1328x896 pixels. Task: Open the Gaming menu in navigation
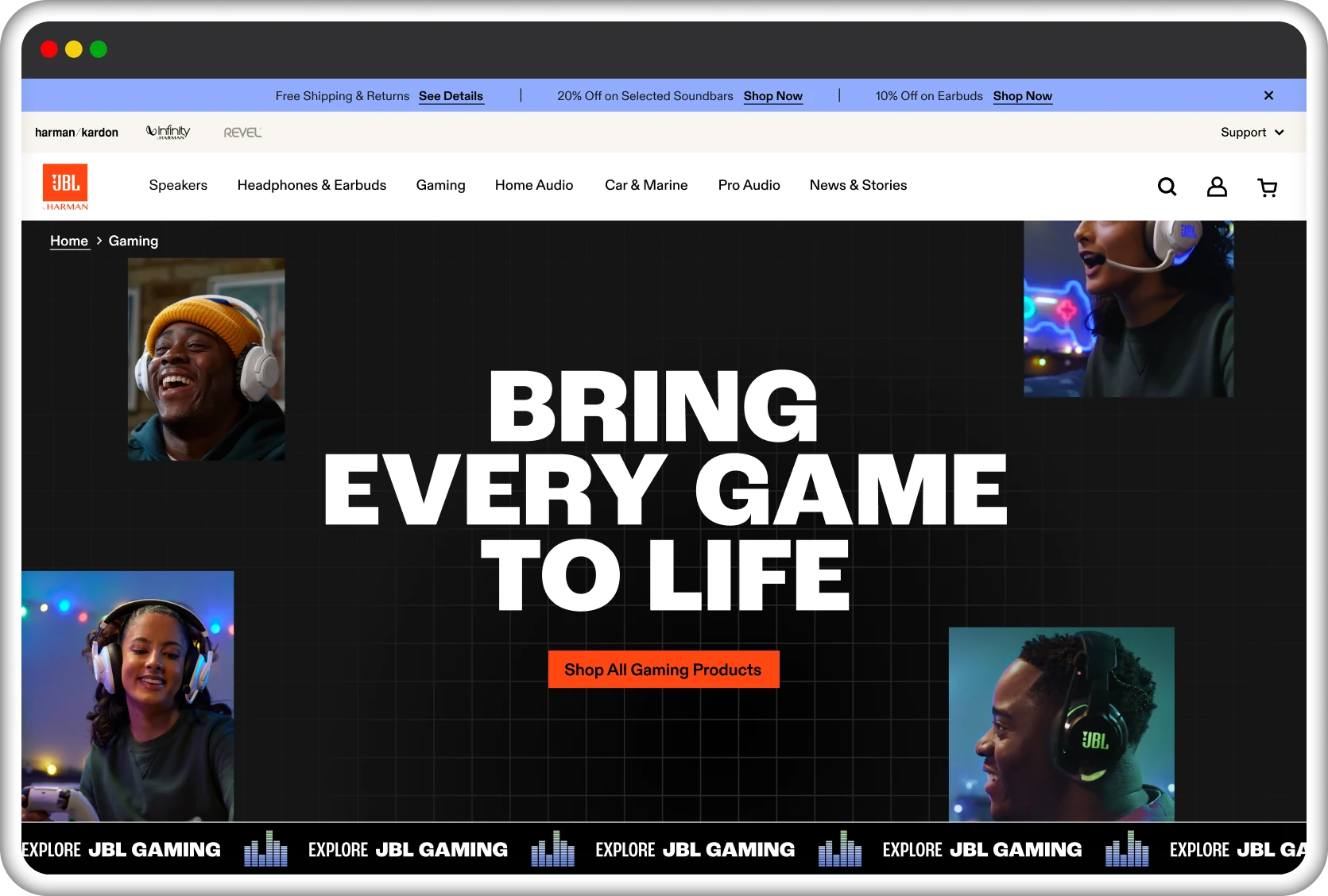click(x=441, y=185)
